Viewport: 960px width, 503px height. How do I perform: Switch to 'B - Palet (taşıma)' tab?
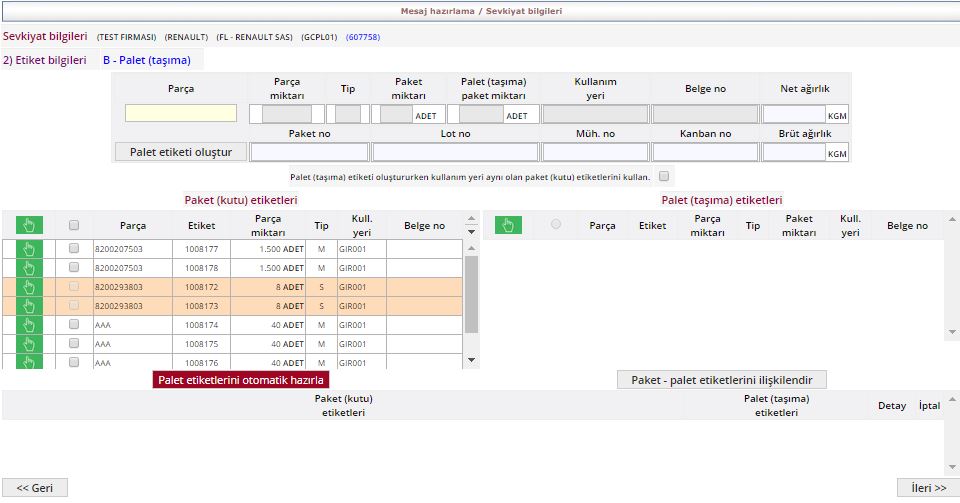pos(146,60)
